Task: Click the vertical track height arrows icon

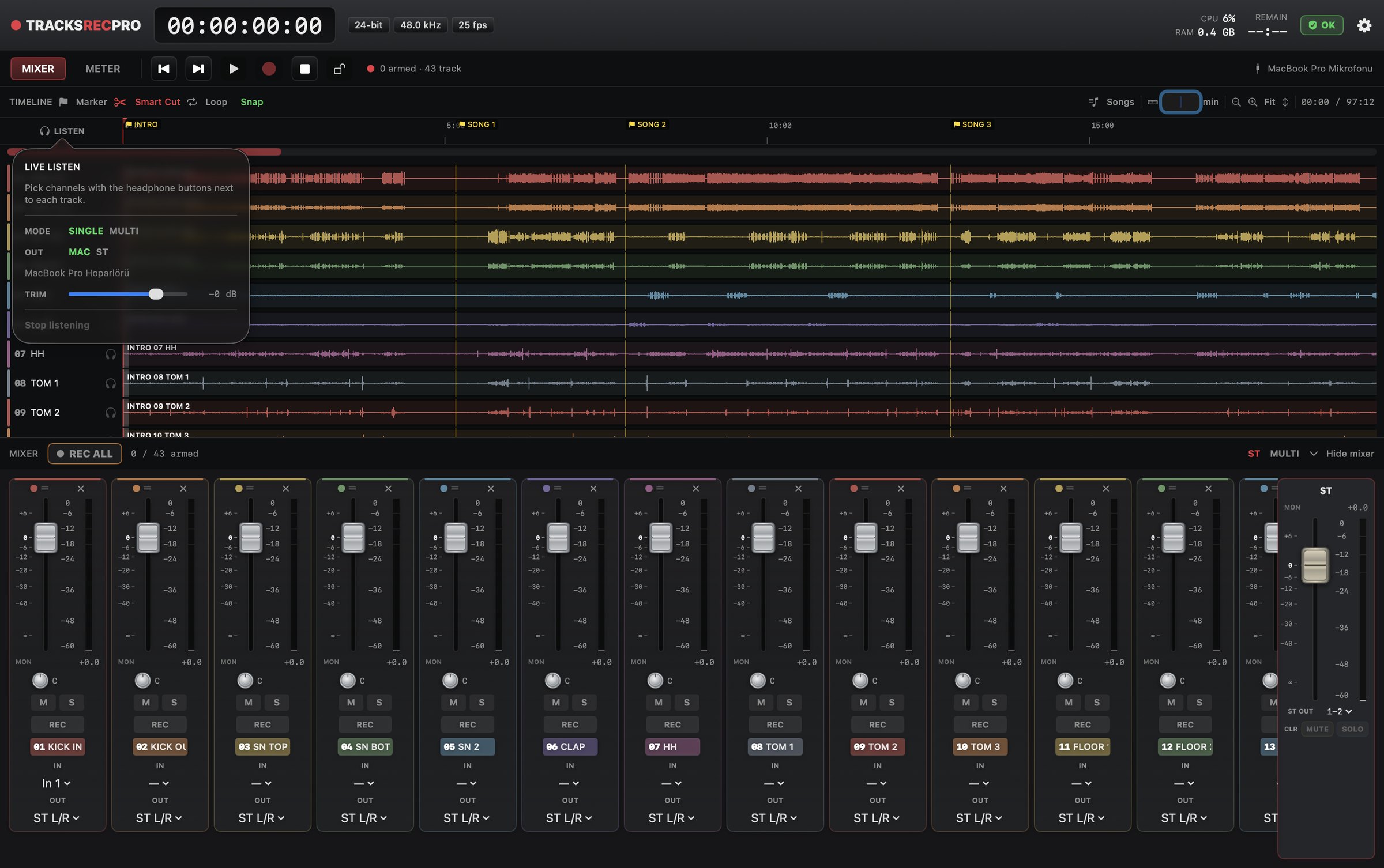Action: click(1285, 102)
